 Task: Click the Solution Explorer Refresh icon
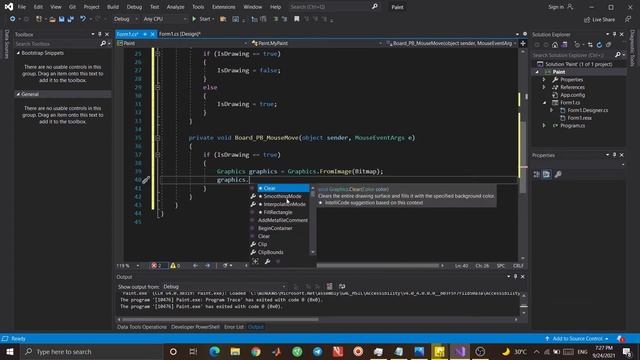click(x=599, y=45)
